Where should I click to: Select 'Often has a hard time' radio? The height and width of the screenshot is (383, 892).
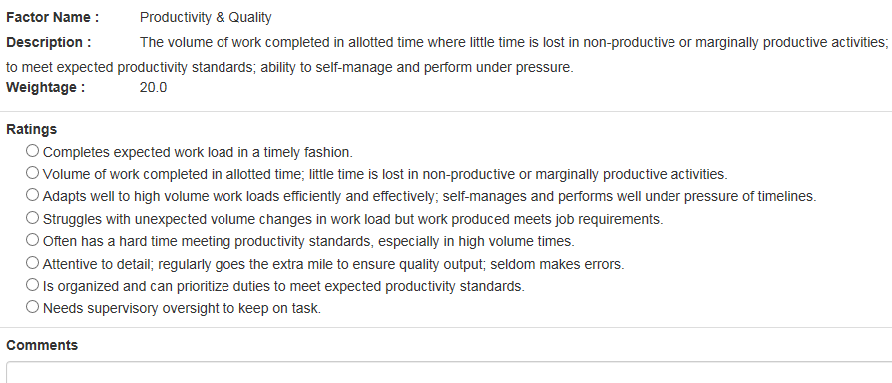coord(32,240)
